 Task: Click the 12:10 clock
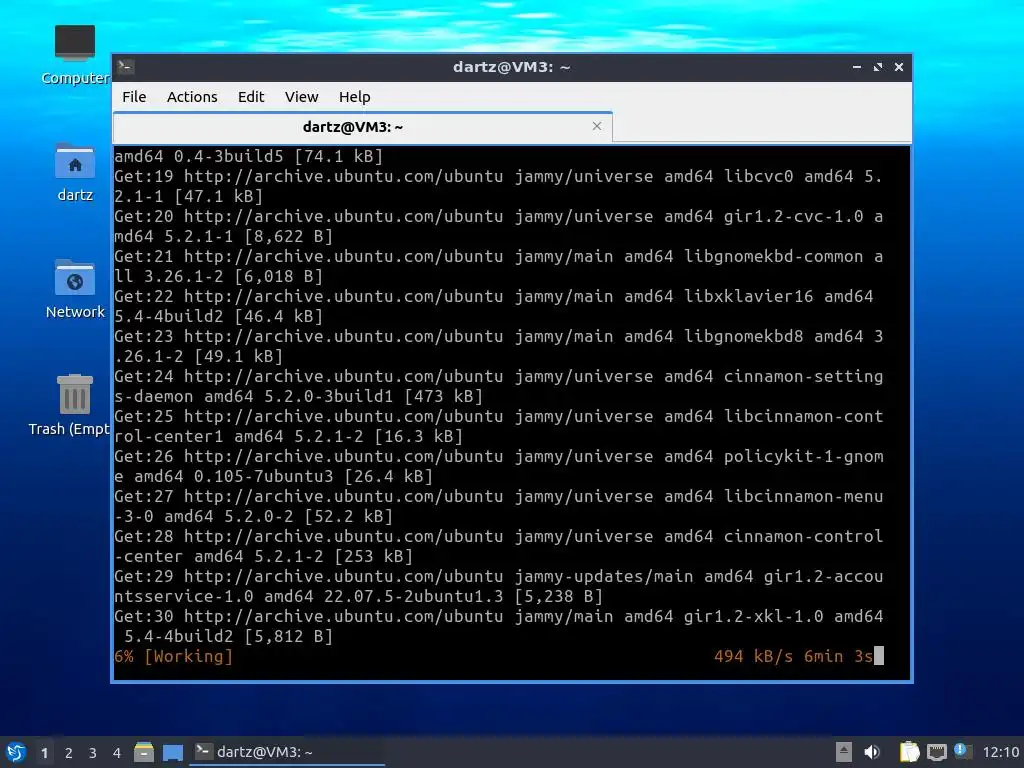(1000, 752)
